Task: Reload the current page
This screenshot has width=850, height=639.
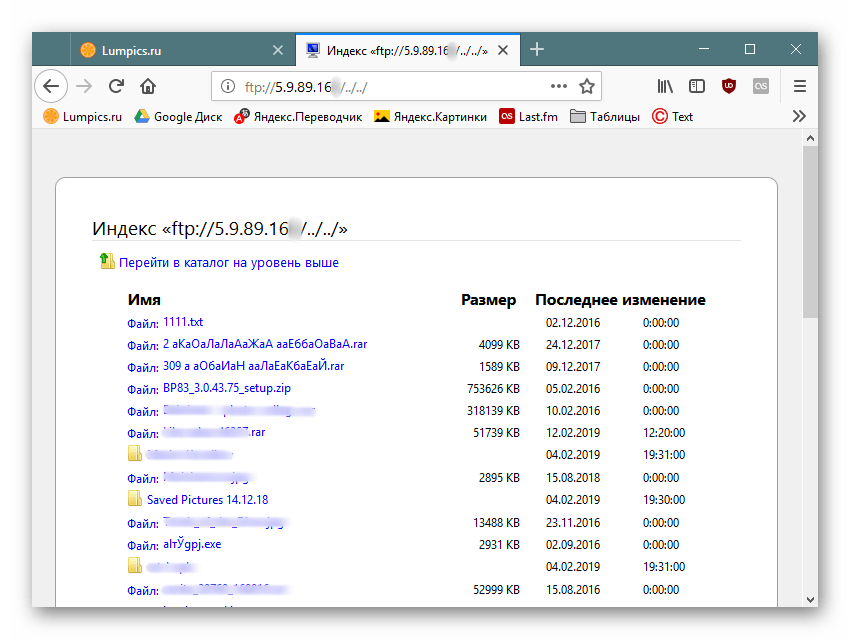Action: (x=116, y=86)
